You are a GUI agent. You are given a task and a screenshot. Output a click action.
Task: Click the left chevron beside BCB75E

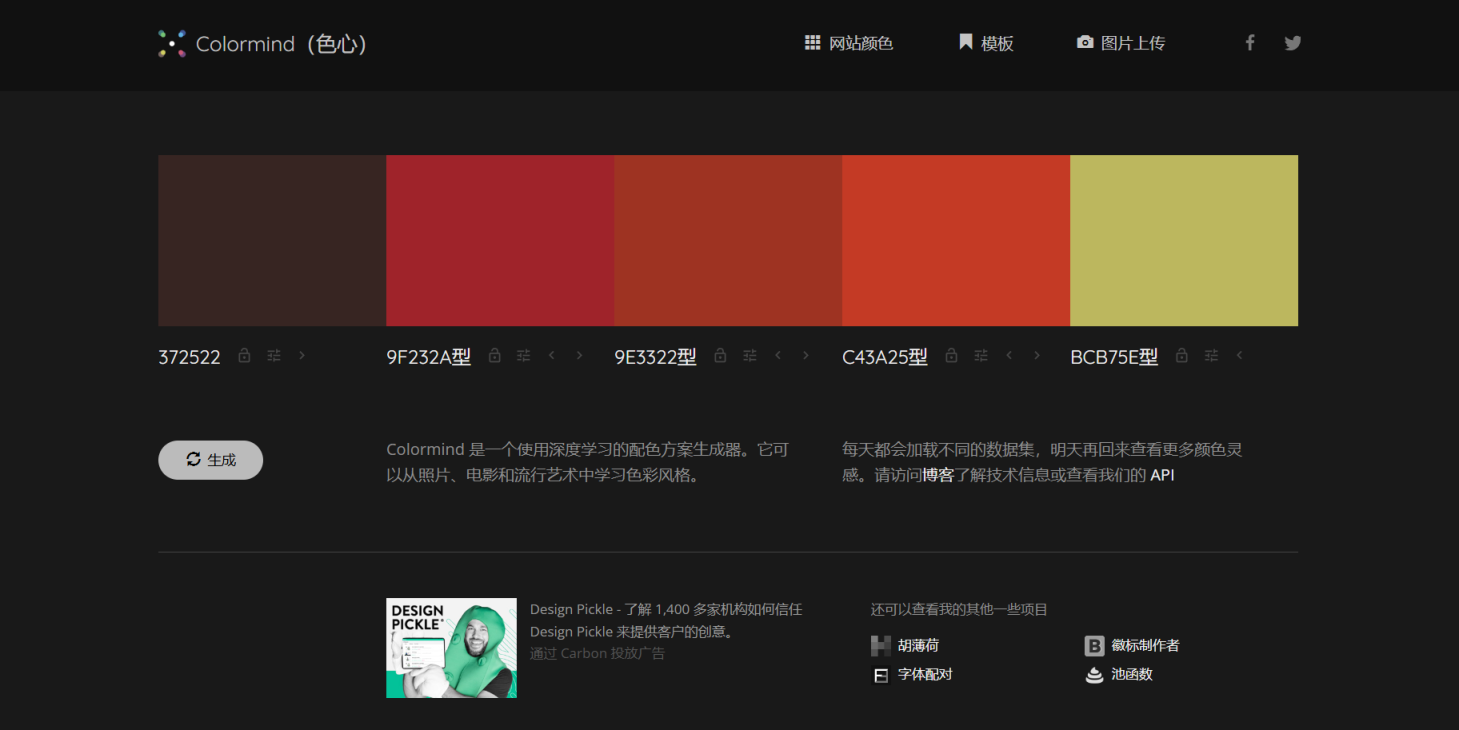point(1239,355)
